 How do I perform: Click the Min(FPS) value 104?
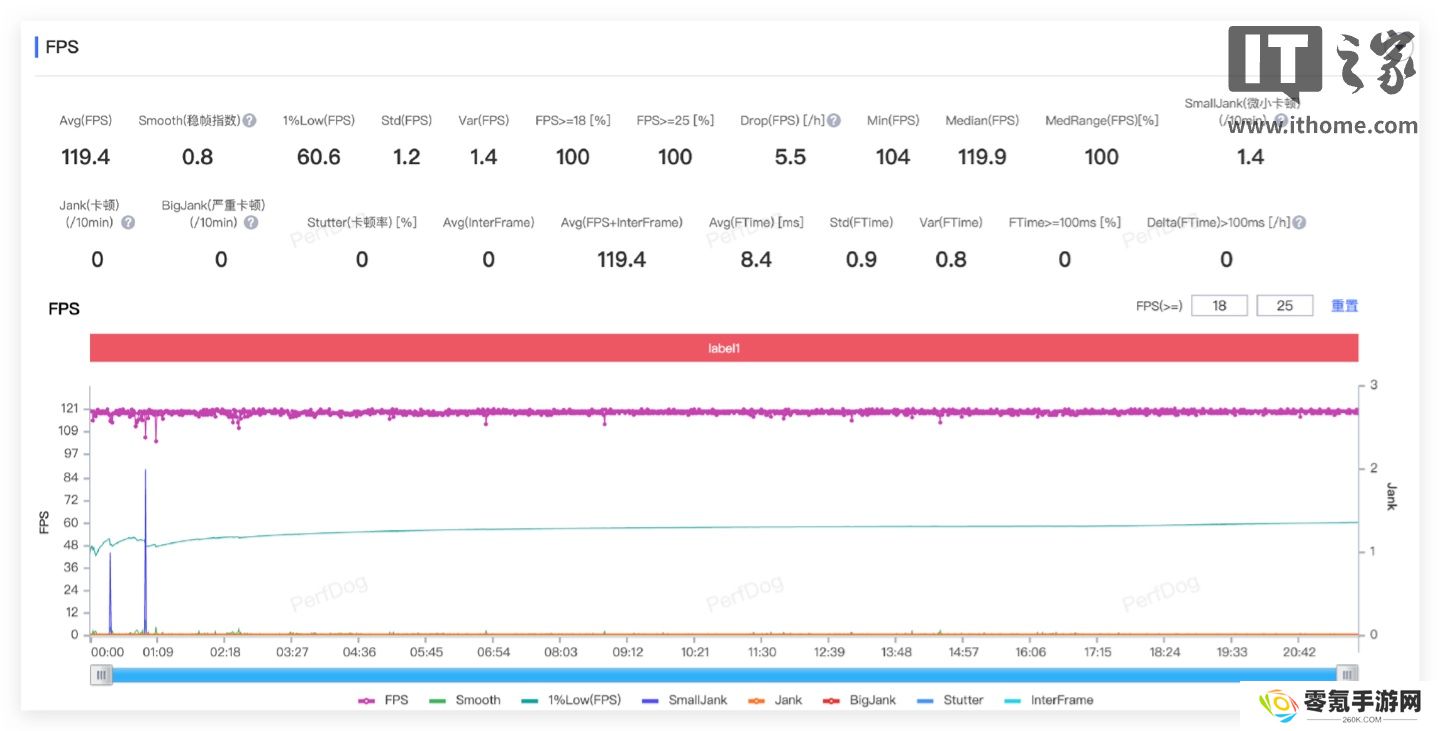tap(893, 157)
